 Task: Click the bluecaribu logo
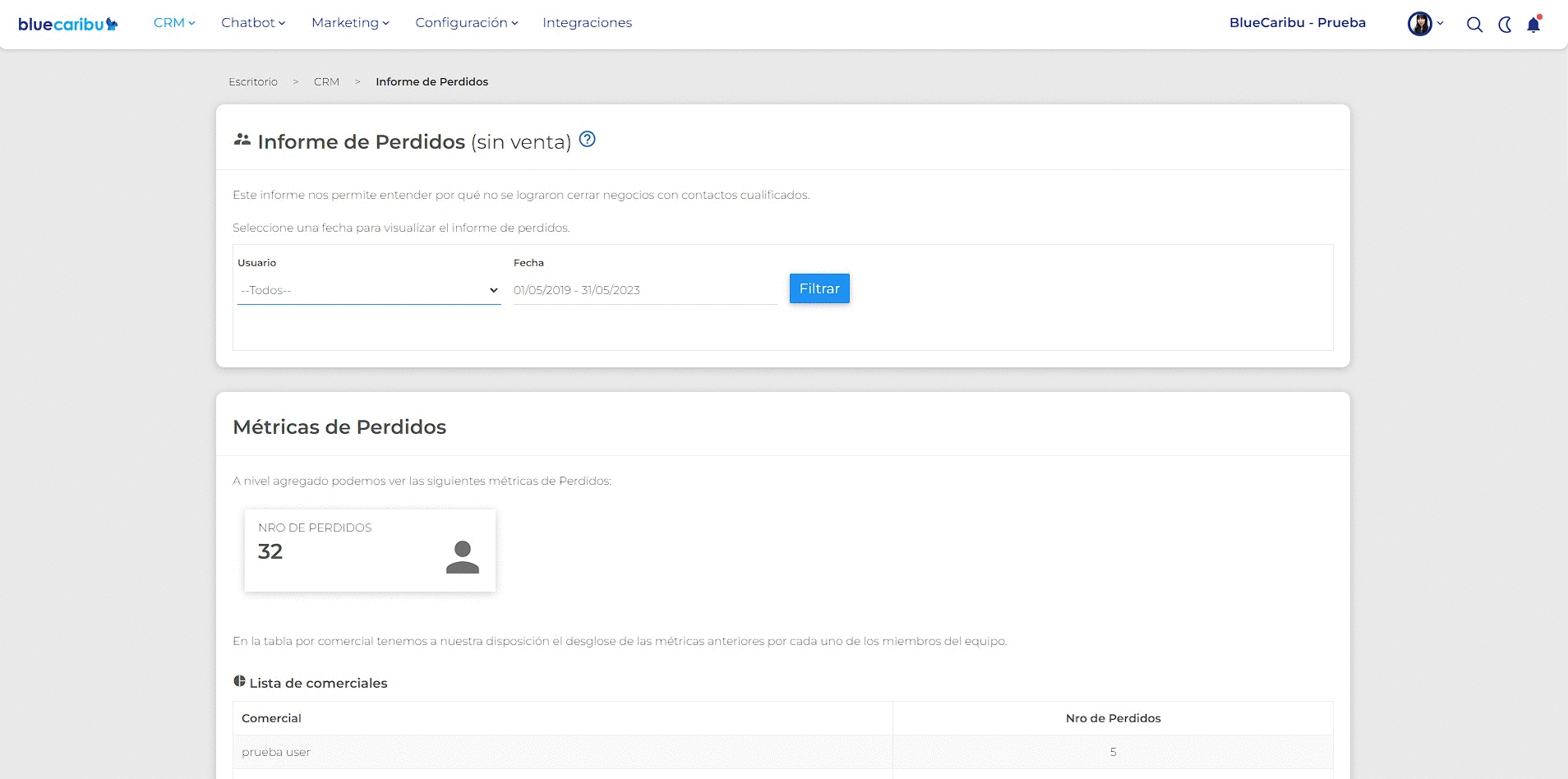pyautogui.click(x=68, y=24)
